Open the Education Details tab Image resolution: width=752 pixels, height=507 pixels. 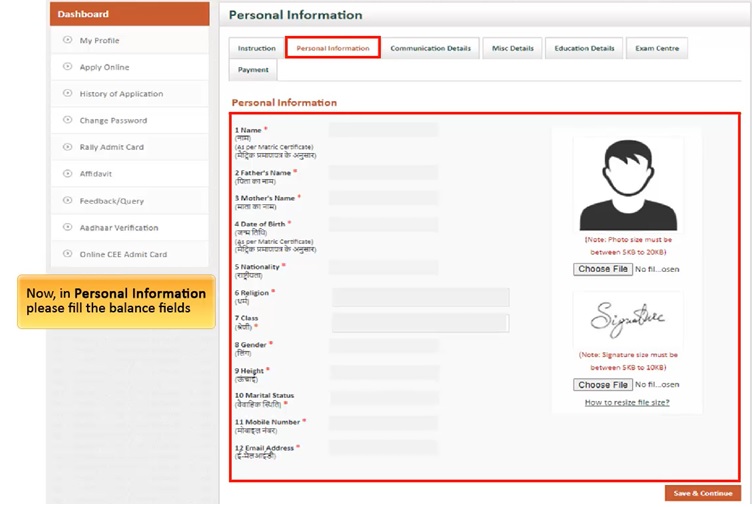point(584,48)
